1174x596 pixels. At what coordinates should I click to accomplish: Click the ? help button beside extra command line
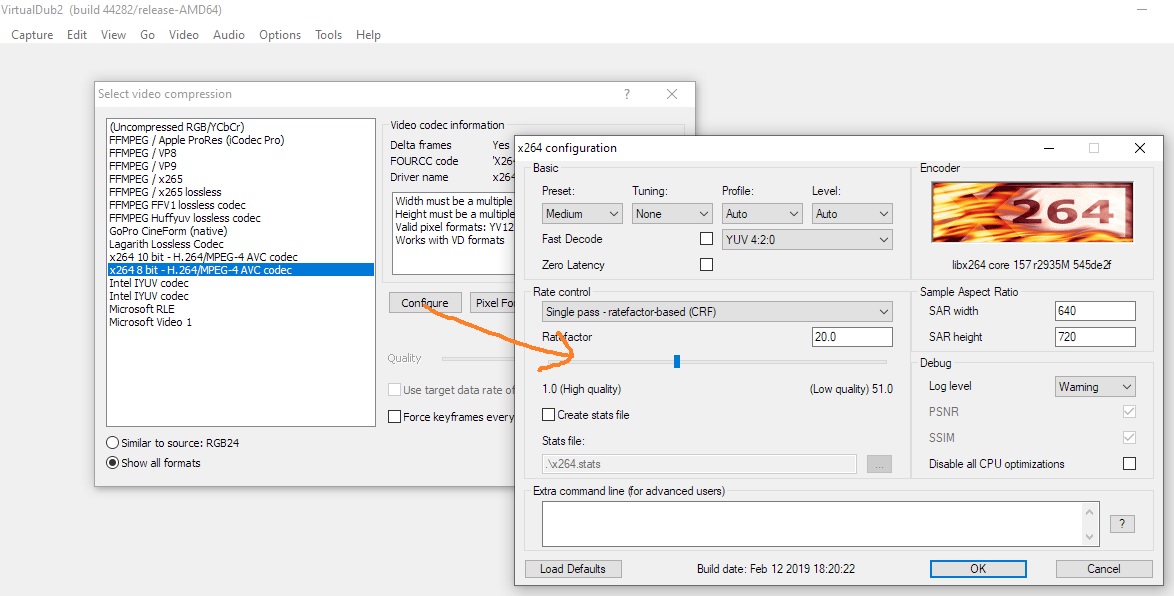[x=1122, y=524]
